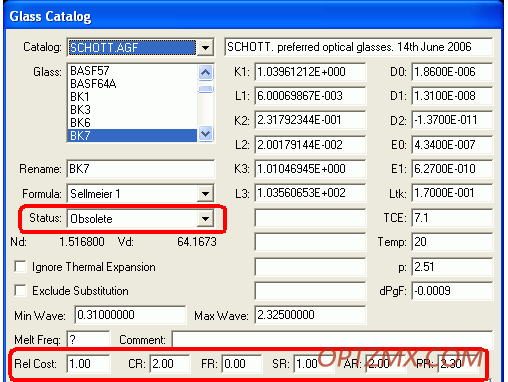Select BASF64A in the glass list
The height and width of the screenshot is (382, 508).
tap(133, 84)
